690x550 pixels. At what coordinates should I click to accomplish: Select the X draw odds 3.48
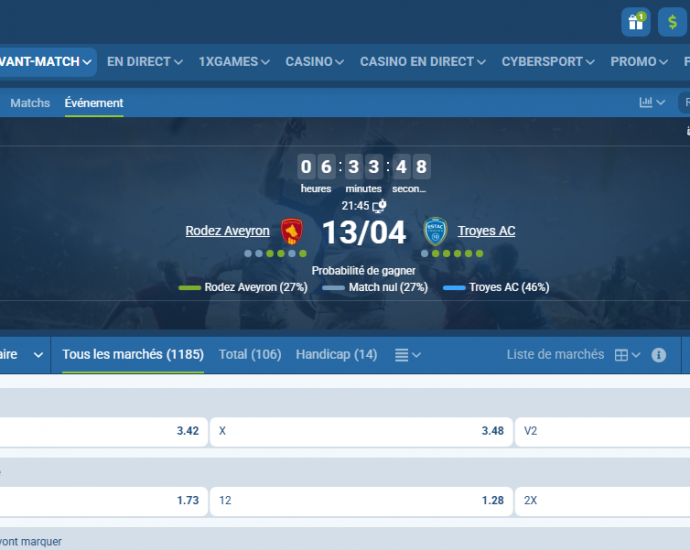pyautogui.click(x=360, y=431)
